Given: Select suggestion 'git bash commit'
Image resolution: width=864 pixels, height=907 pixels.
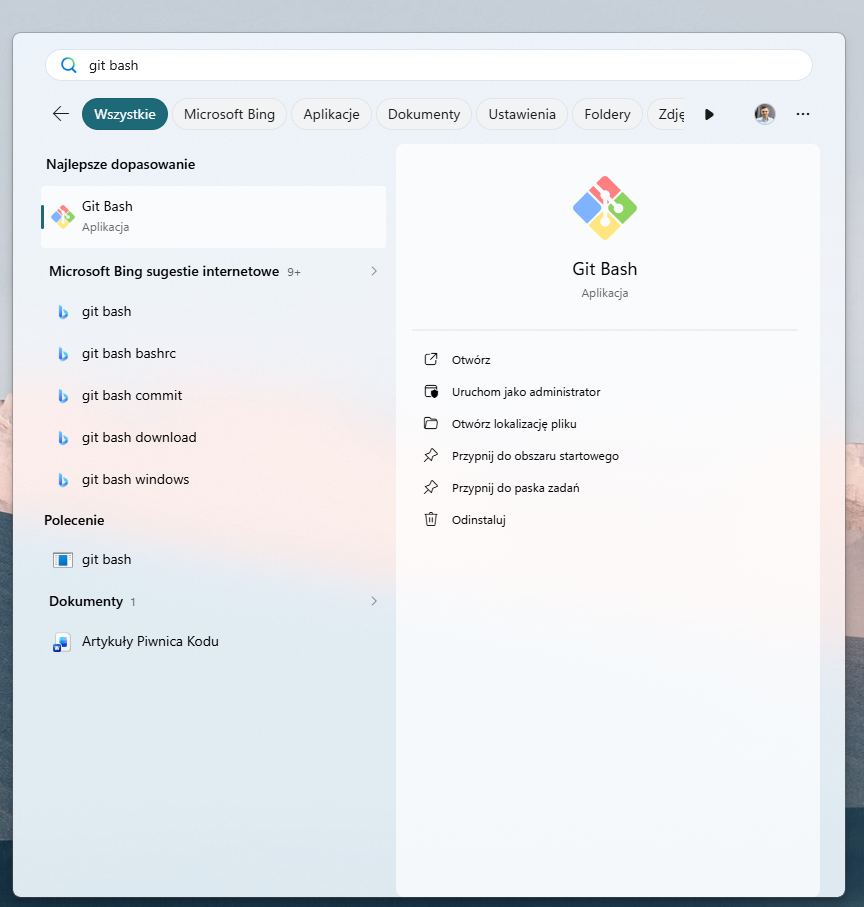Looking at the screenshot, I should tap(213, 396).
